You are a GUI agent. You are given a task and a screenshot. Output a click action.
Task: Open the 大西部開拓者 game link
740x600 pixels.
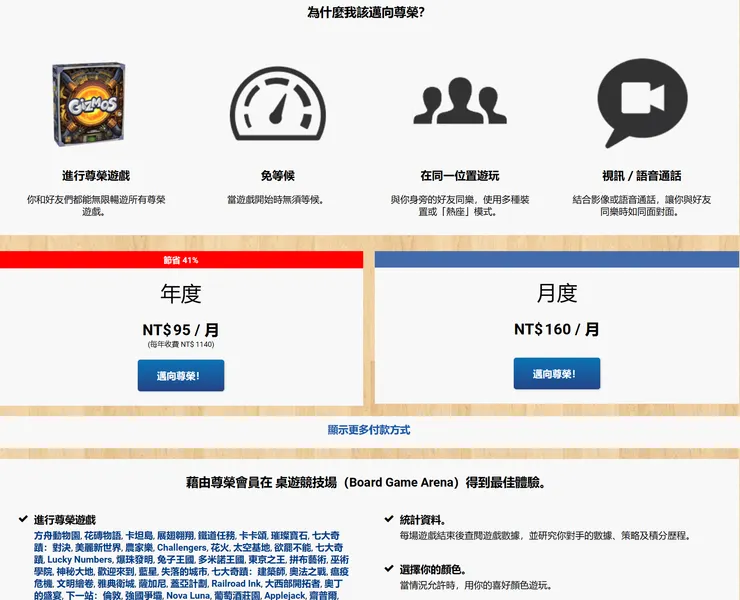point(293,583)
